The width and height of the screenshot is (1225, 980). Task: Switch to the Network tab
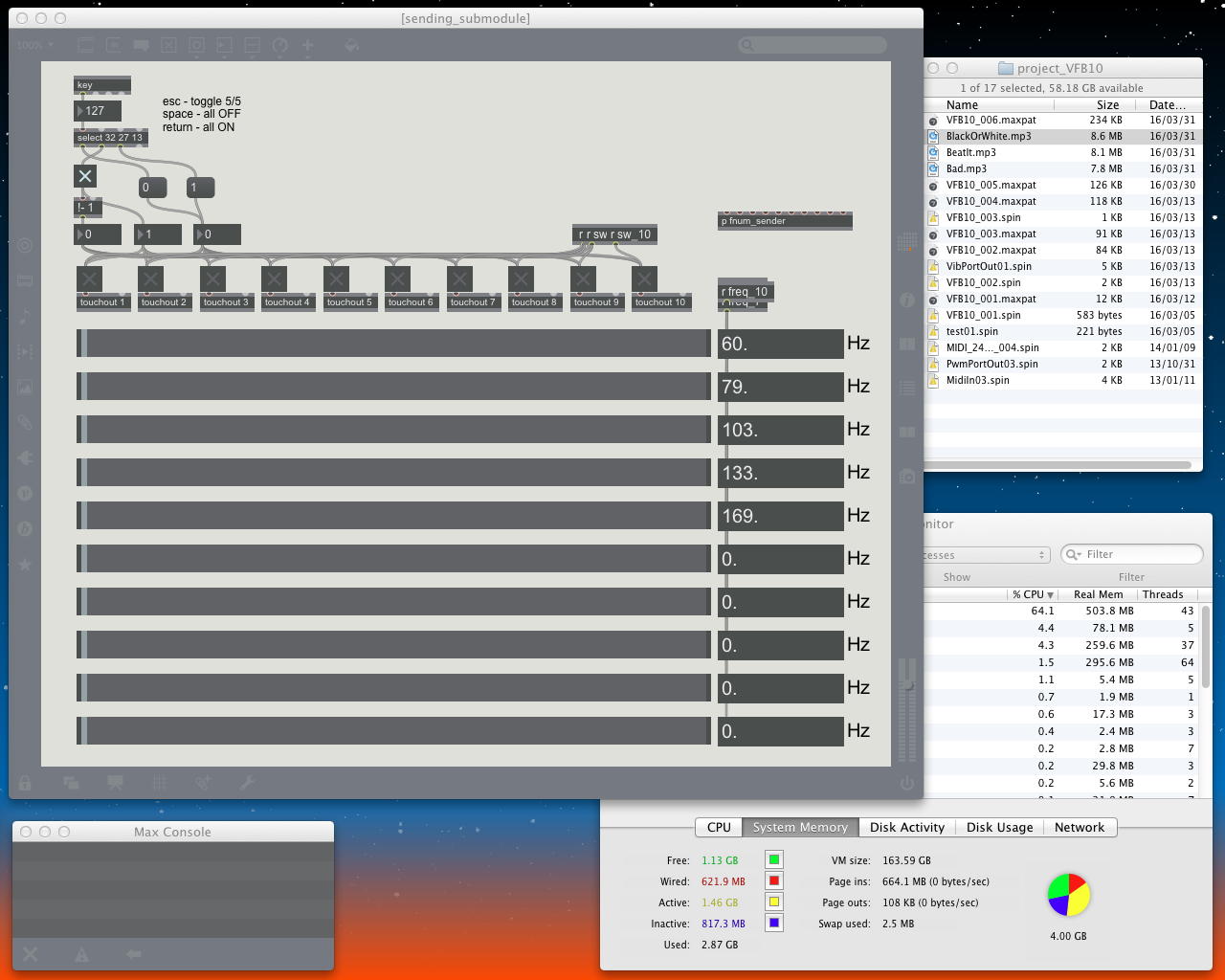[x=1079, y=828]
